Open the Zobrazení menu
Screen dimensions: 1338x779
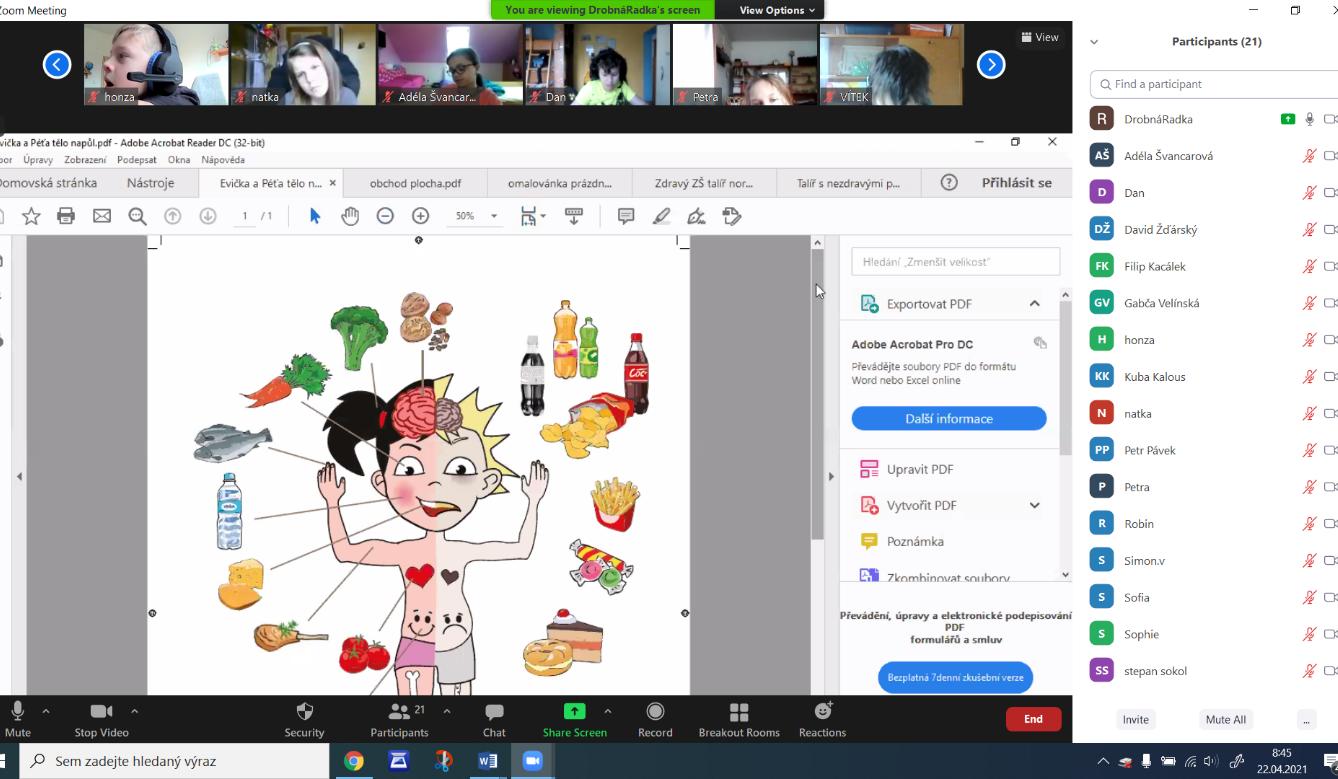pyautogui.click(x=85, y=160)
